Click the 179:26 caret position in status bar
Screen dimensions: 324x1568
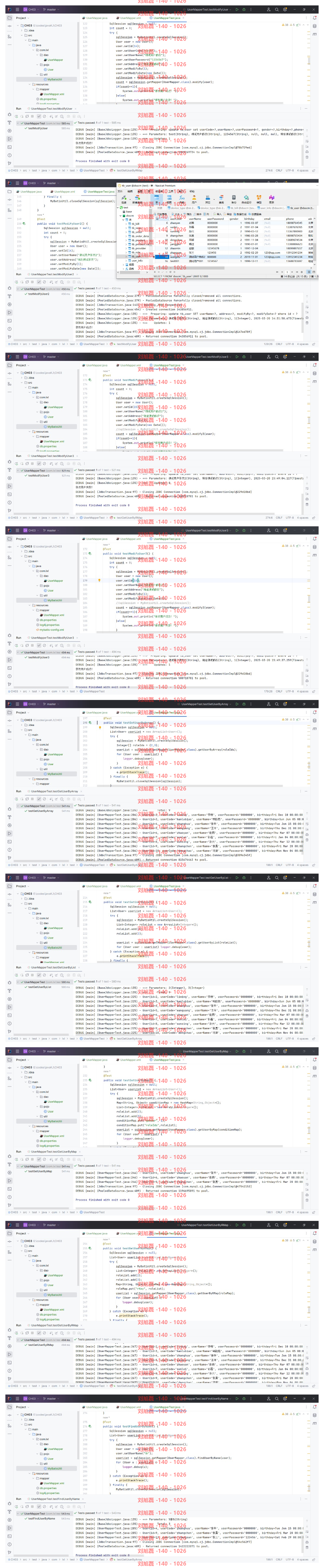click(x=268, y=691)
